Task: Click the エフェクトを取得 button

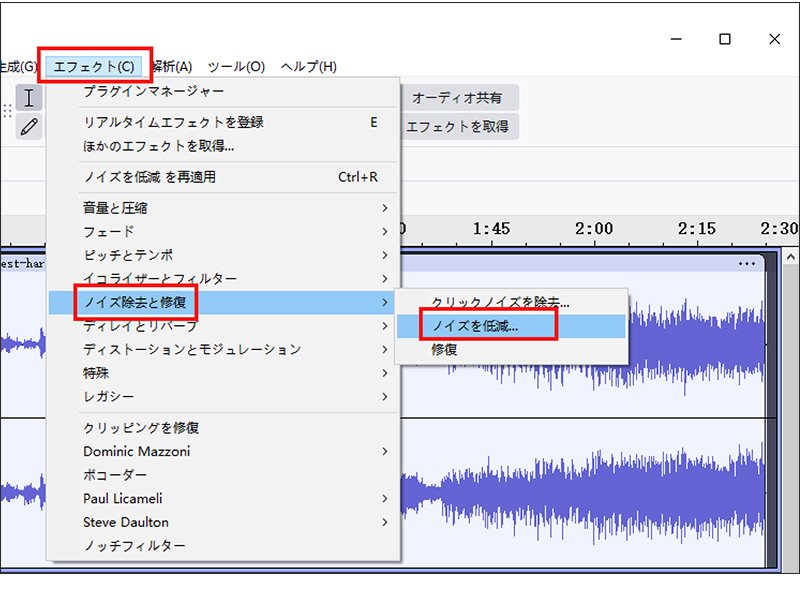Action: pos(458,126)
